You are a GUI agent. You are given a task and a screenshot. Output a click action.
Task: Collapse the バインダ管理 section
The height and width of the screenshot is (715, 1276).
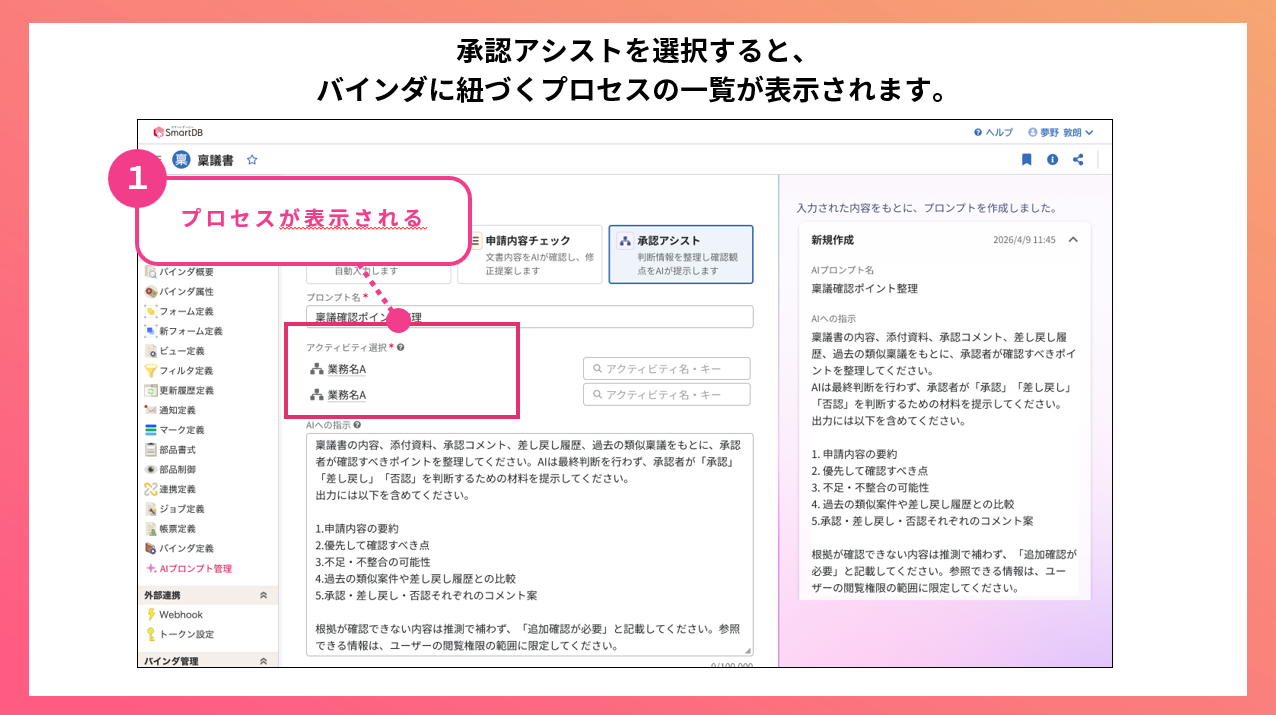pos(263,661)
